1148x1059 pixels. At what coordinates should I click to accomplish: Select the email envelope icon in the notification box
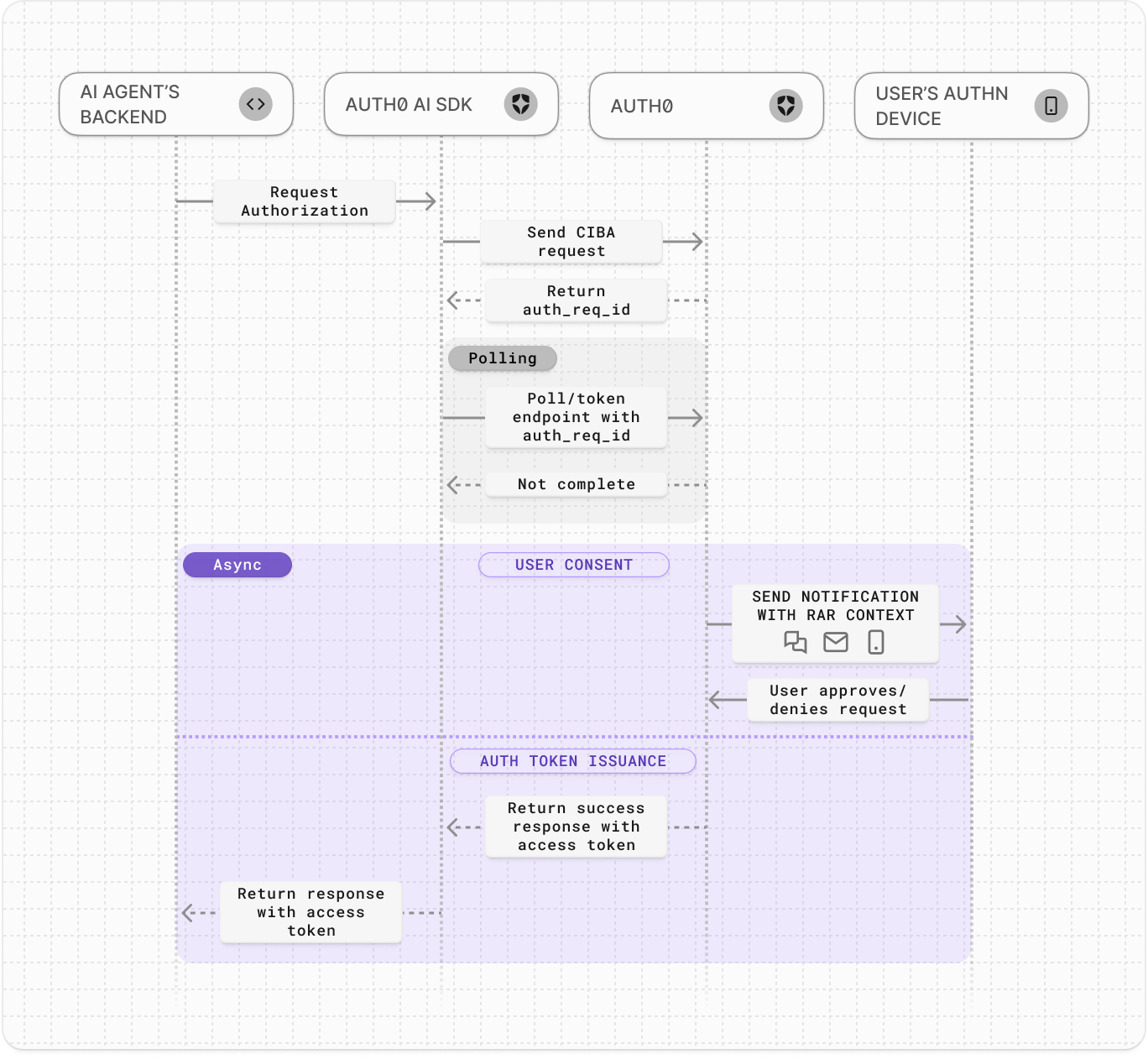835,643
